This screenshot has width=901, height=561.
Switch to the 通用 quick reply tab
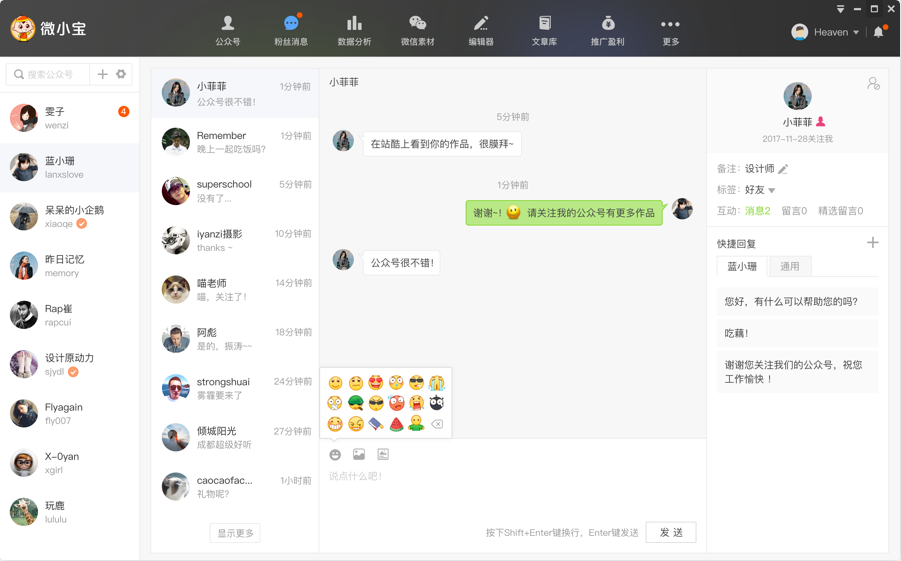pos(790,266)
